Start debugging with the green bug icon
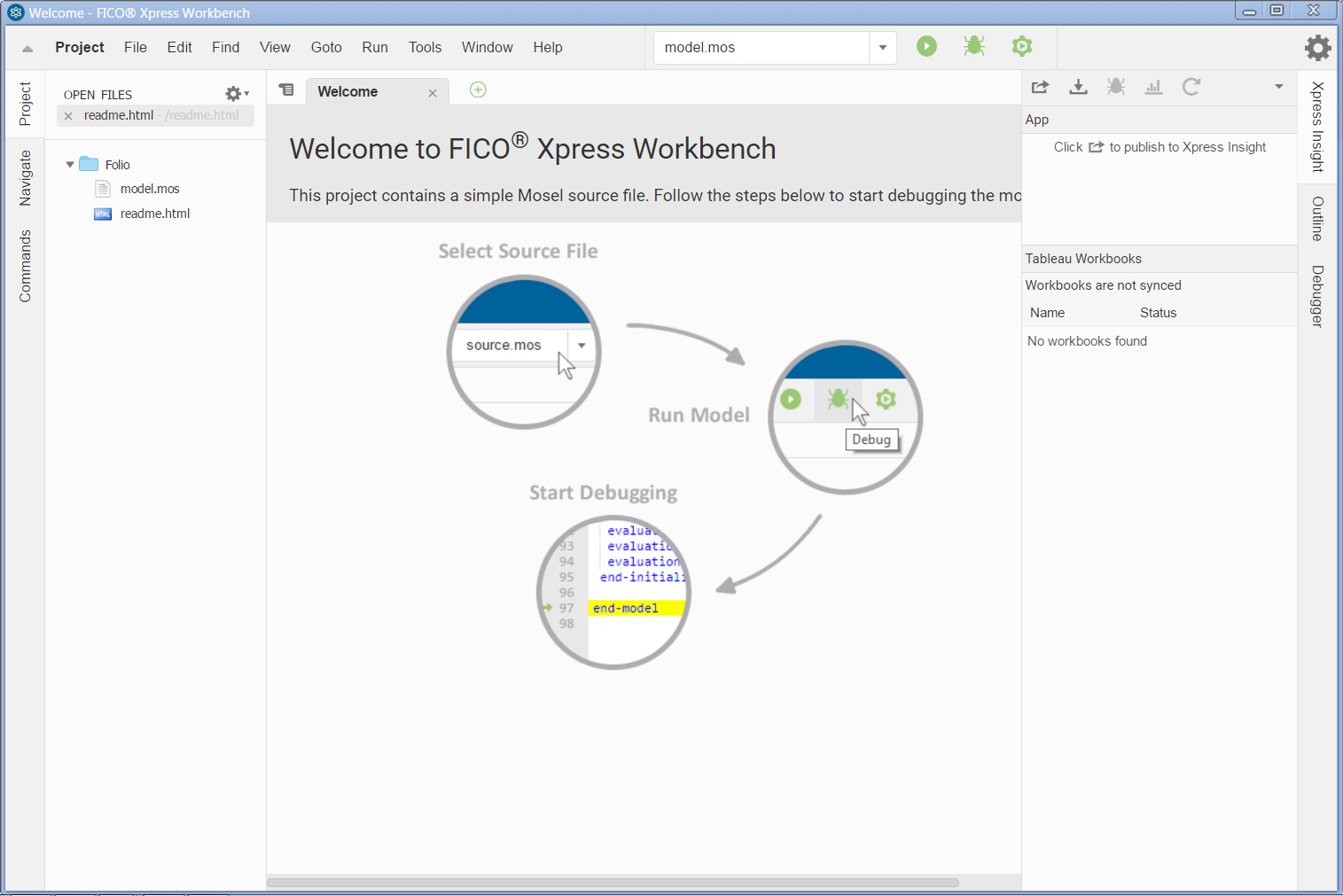The image size is (1343, 896). click(974, 46)
